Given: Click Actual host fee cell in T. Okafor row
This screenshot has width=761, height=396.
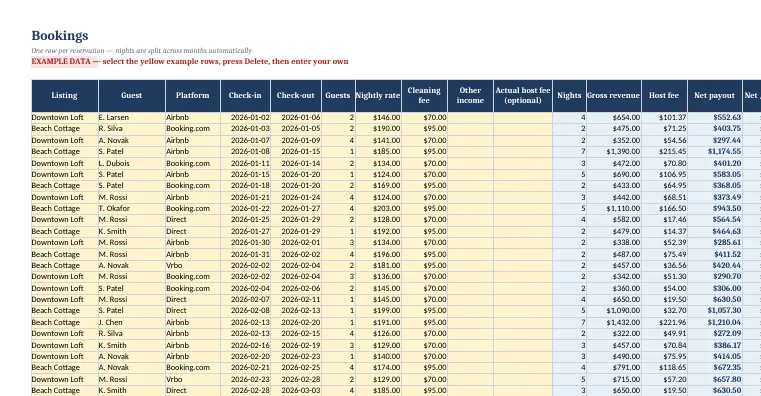Looking at the screenshot, I should pos(523,209).
